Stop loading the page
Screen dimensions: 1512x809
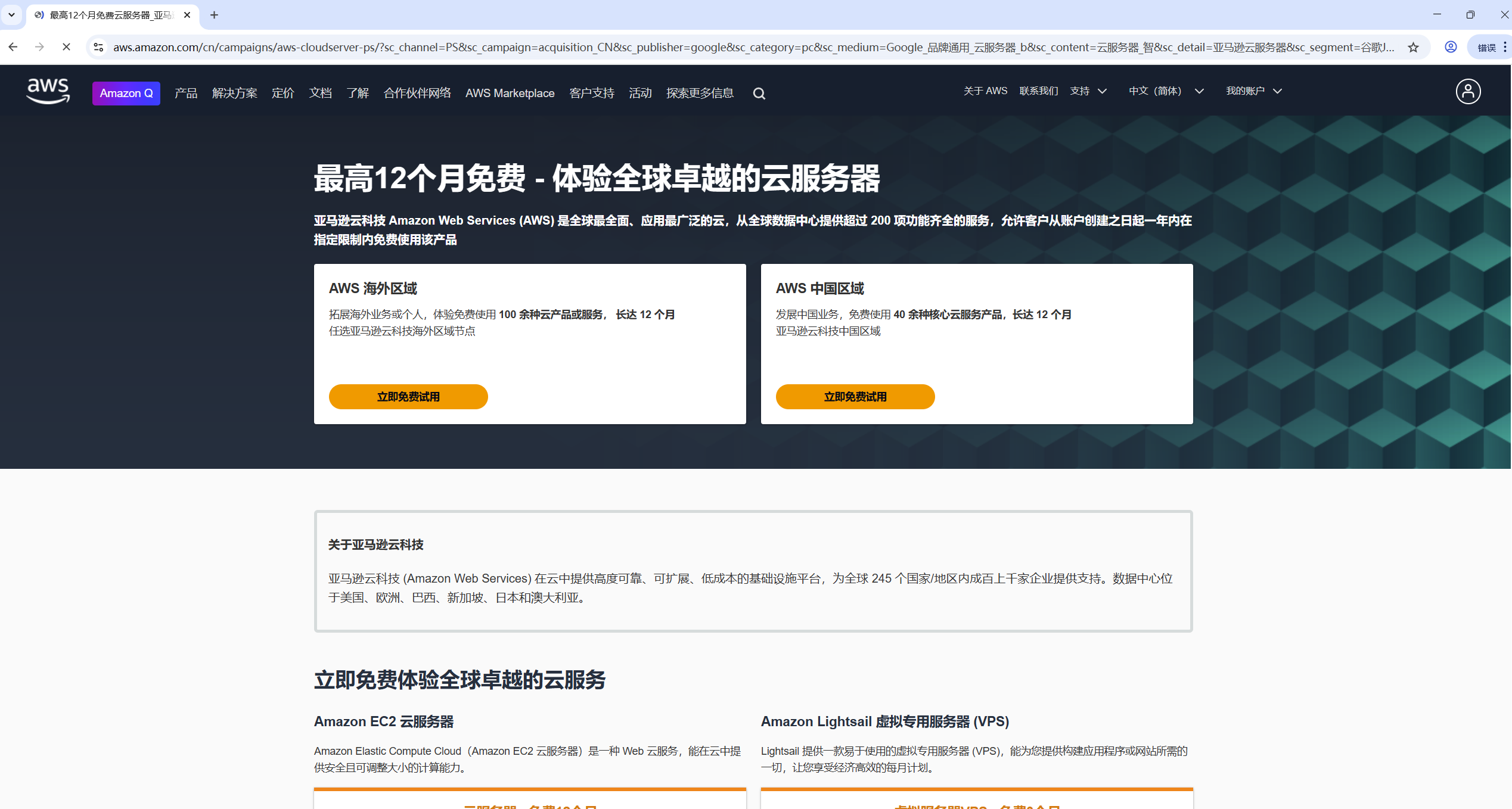(66, 47)
